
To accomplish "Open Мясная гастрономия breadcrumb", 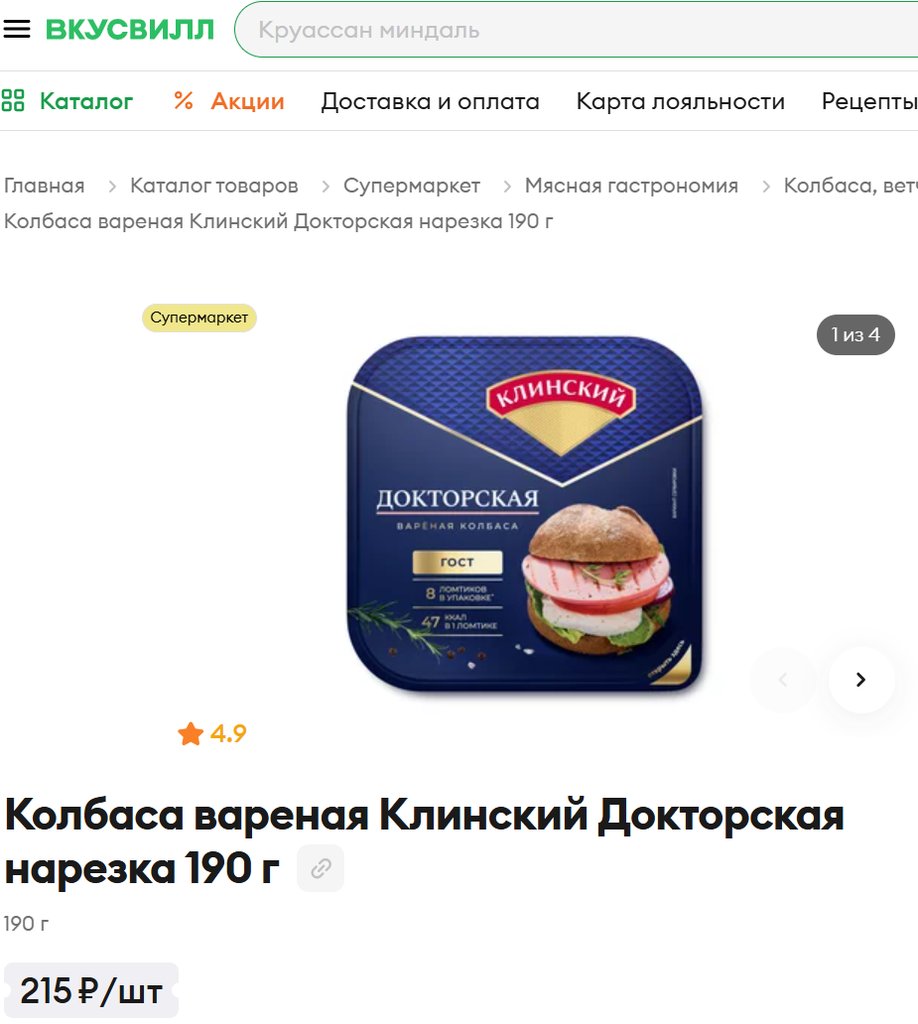I will 631,185.
